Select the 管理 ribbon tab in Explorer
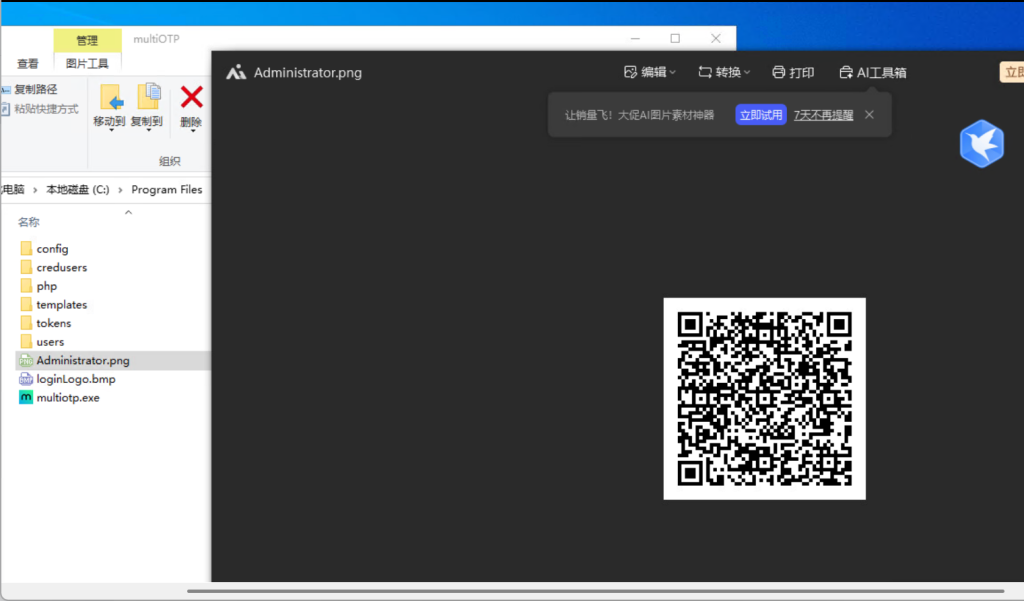 [x=87, y=41]
